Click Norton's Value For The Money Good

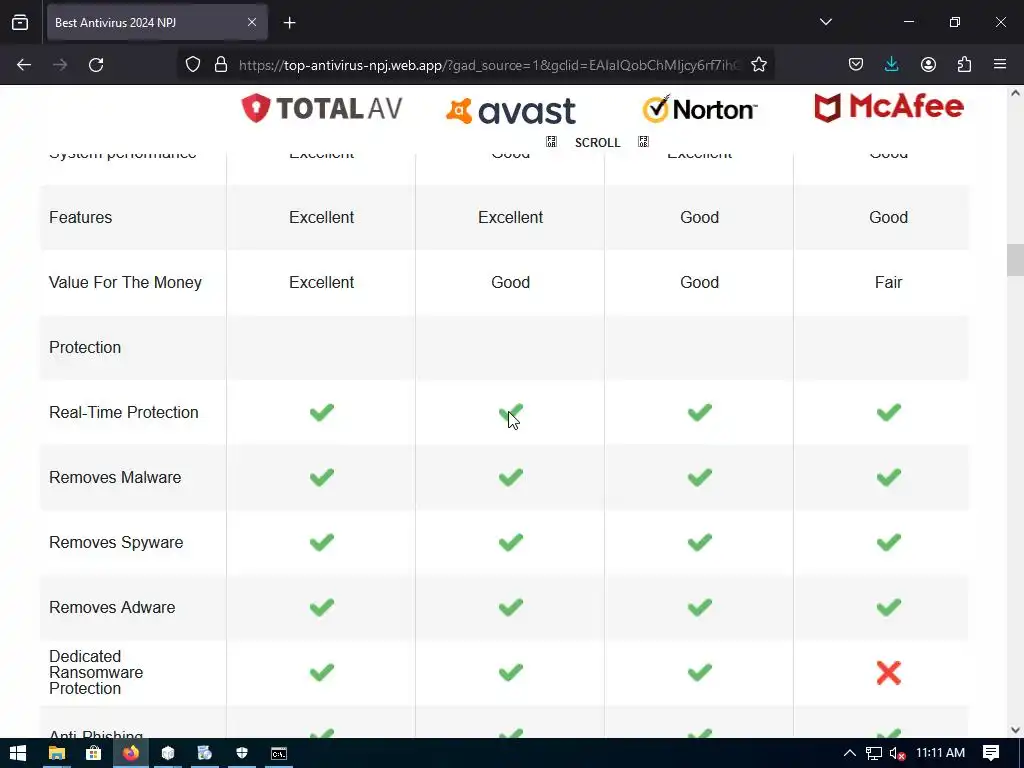[699, 283]
